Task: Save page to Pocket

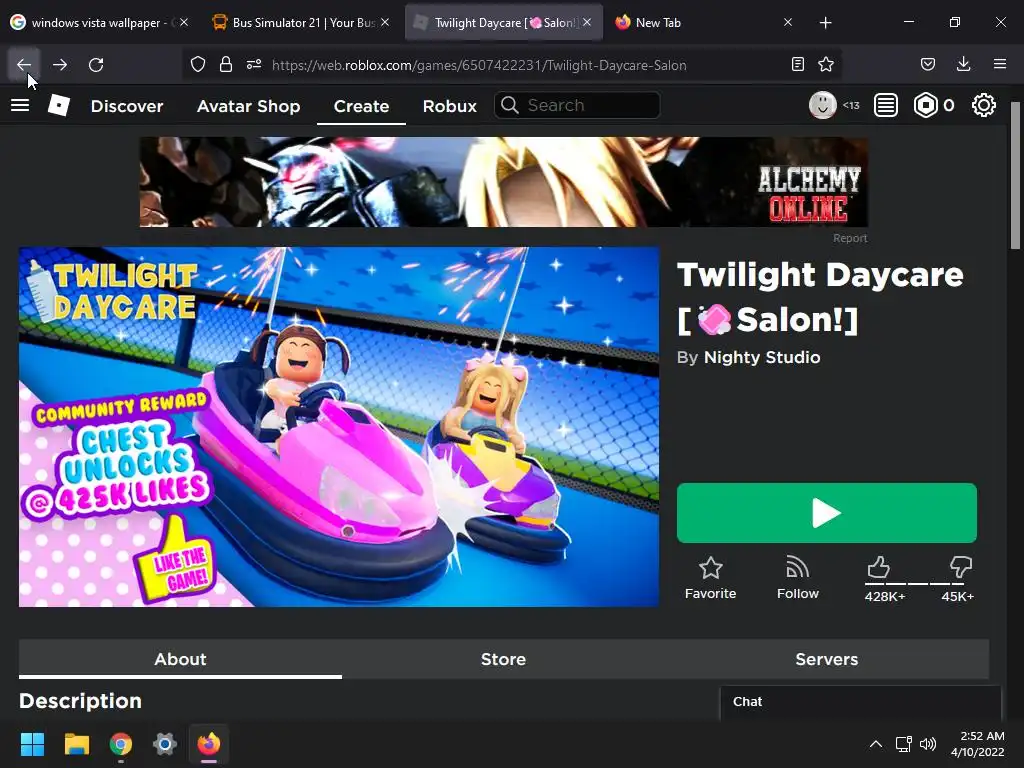Action: coord(928,64)
